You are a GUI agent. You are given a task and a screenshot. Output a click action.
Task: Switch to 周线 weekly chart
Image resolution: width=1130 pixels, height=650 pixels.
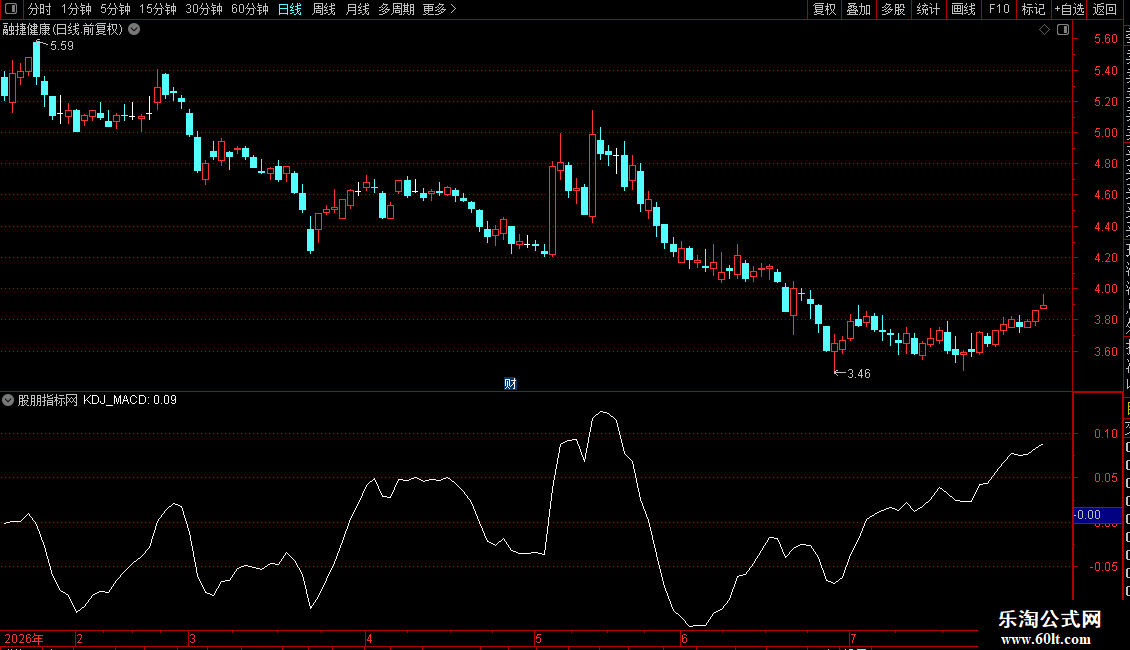pos(324,9)
